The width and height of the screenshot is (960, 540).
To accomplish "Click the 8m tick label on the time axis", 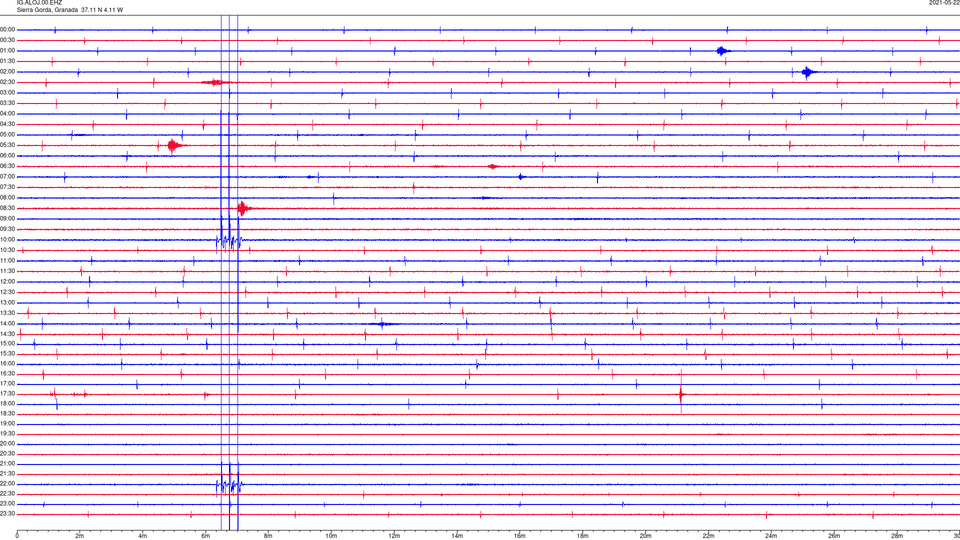I will (x=268, y=536).
